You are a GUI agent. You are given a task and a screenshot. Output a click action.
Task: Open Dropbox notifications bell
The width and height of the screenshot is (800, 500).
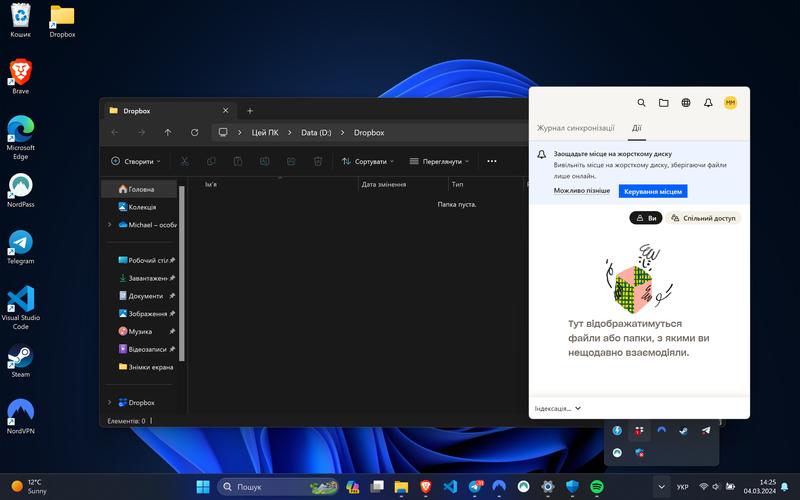[708, 103]
